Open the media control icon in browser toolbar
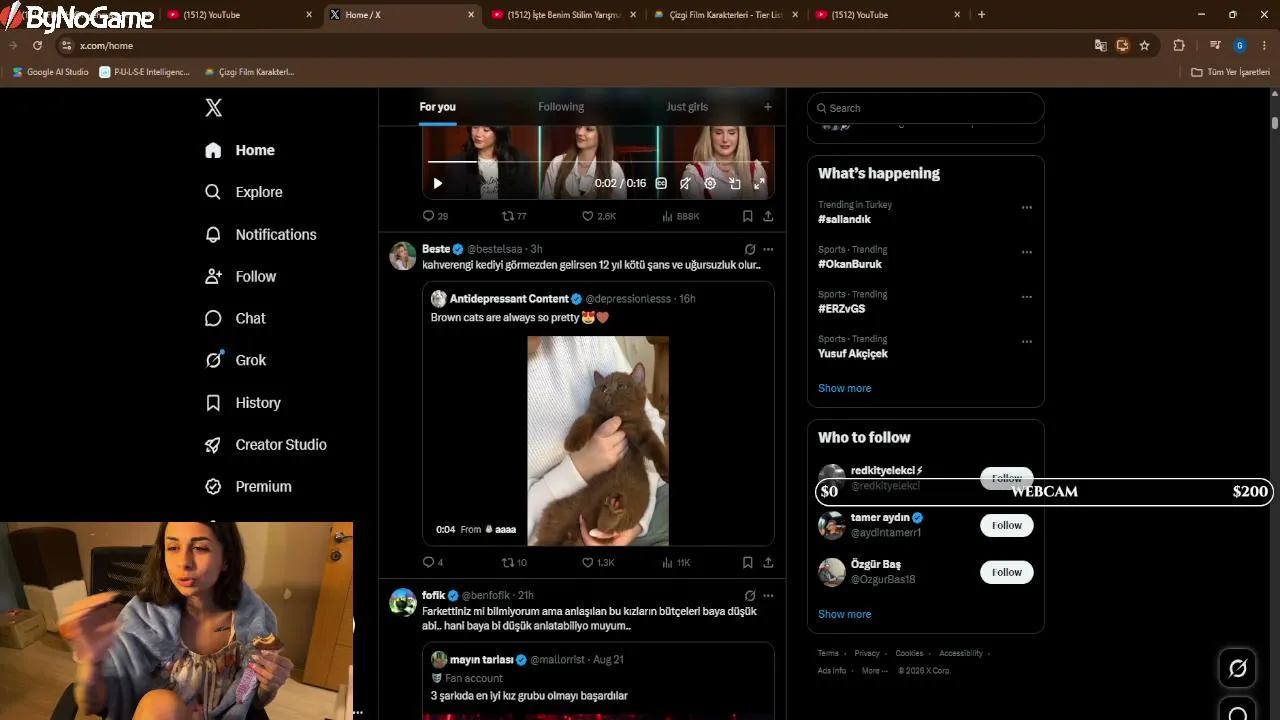The height and width of the screenshot is (720, 1280). tap(1215, 45)
